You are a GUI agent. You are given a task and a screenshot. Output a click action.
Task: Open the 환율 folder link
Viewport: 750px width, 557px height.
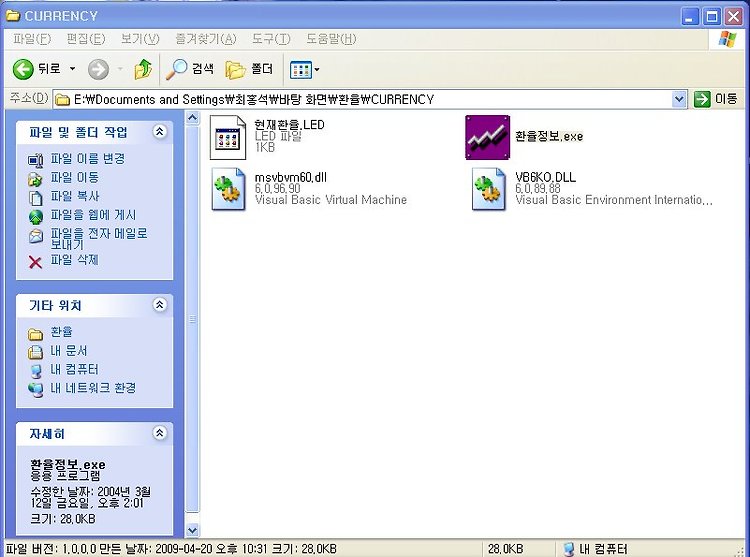[62, 331]
